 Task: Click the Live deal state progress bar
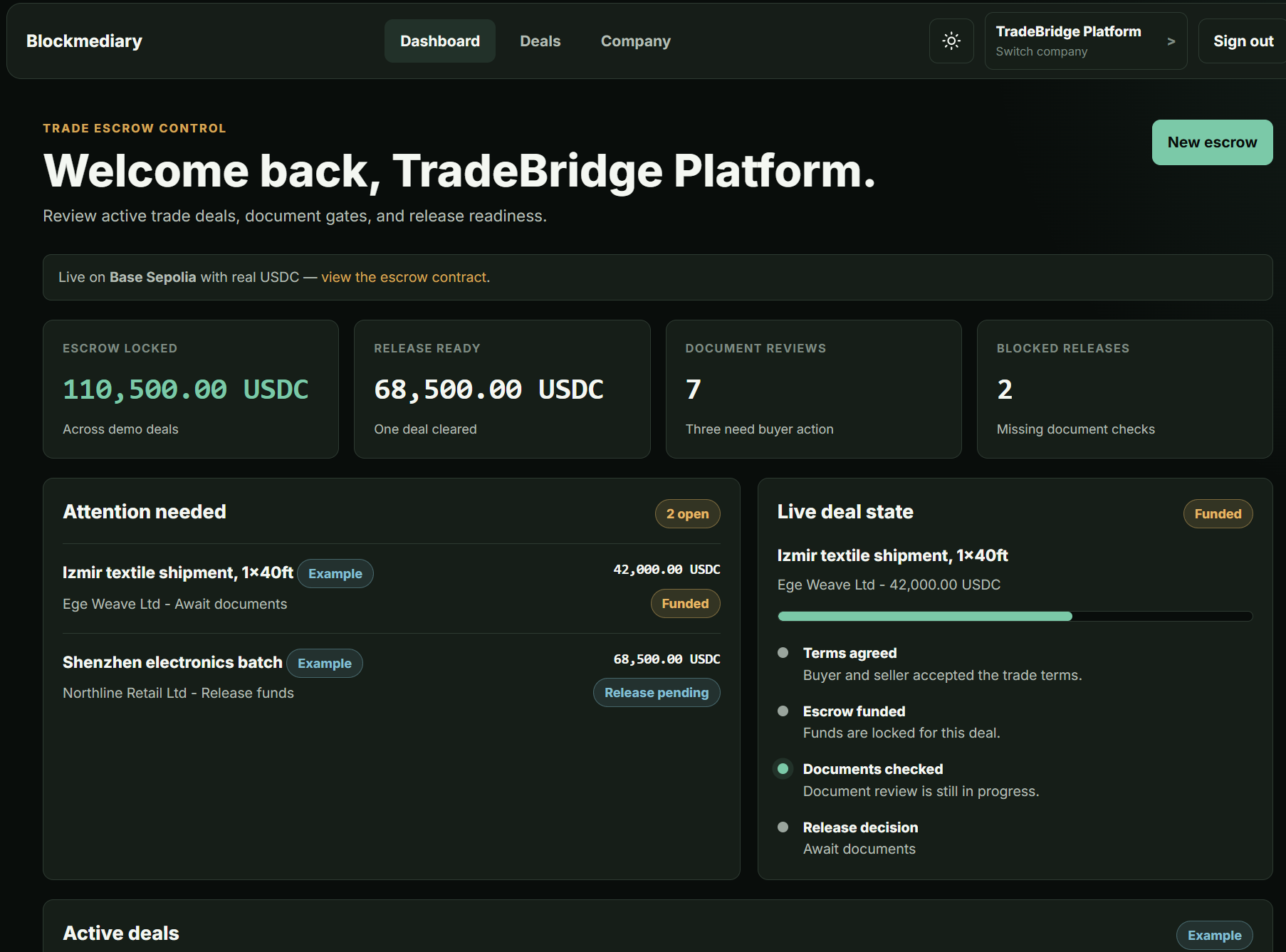[x=1015, y=617]
